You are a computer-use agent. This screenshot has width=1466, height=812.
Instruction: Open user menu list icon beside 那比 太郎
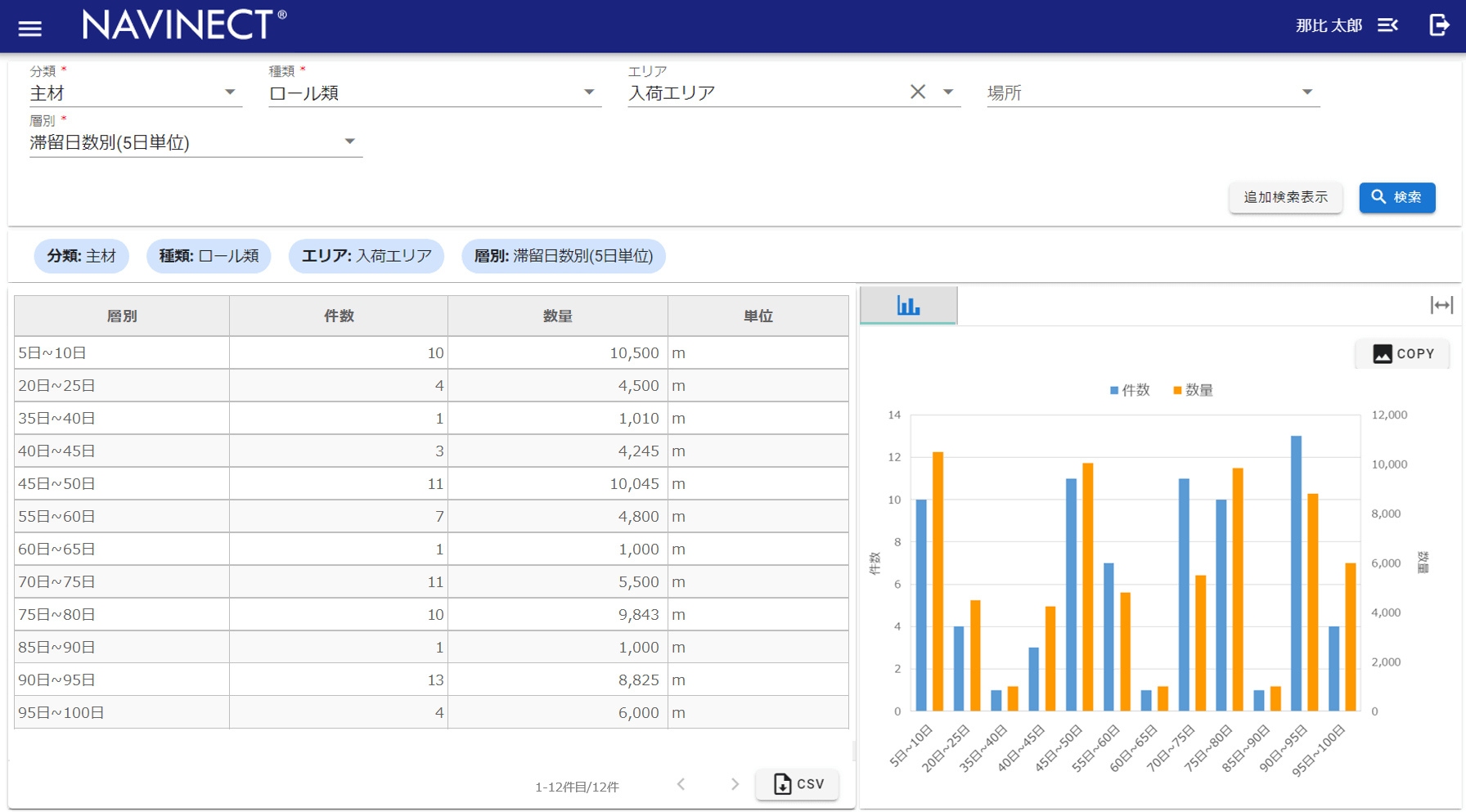tap(1387, 25)
